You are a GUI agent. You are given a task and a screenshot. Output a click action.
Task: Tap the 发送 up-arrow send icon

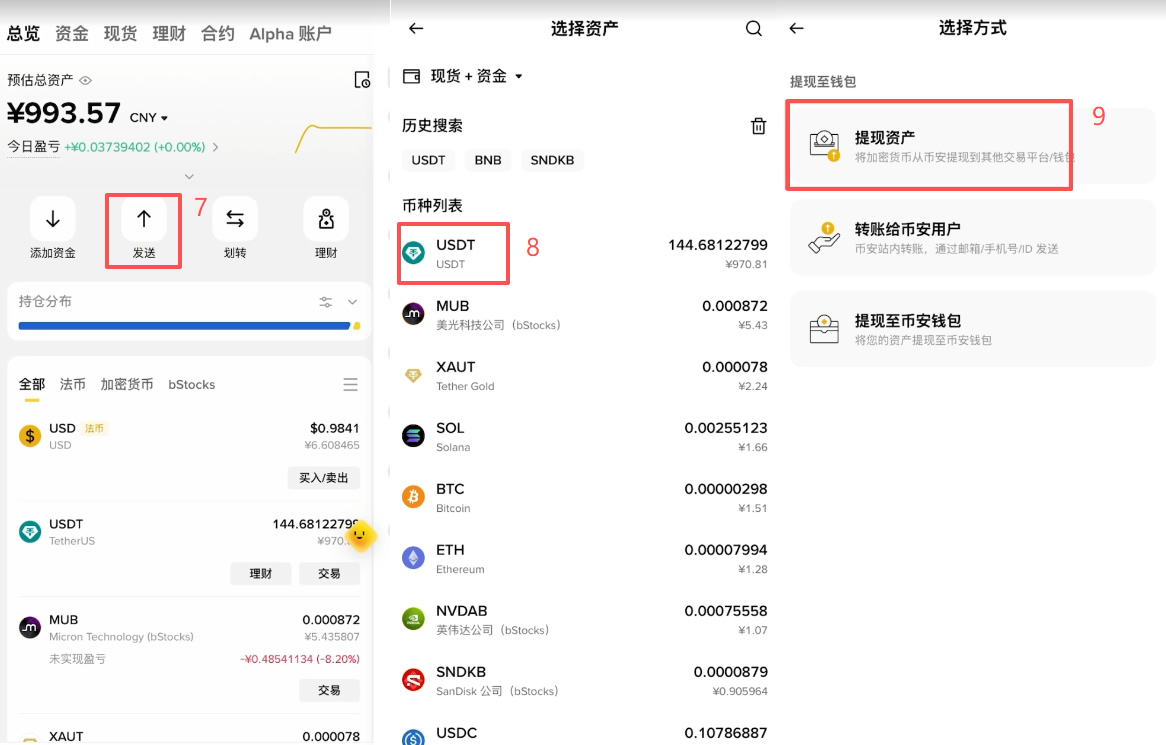click(x=144, y=219)
